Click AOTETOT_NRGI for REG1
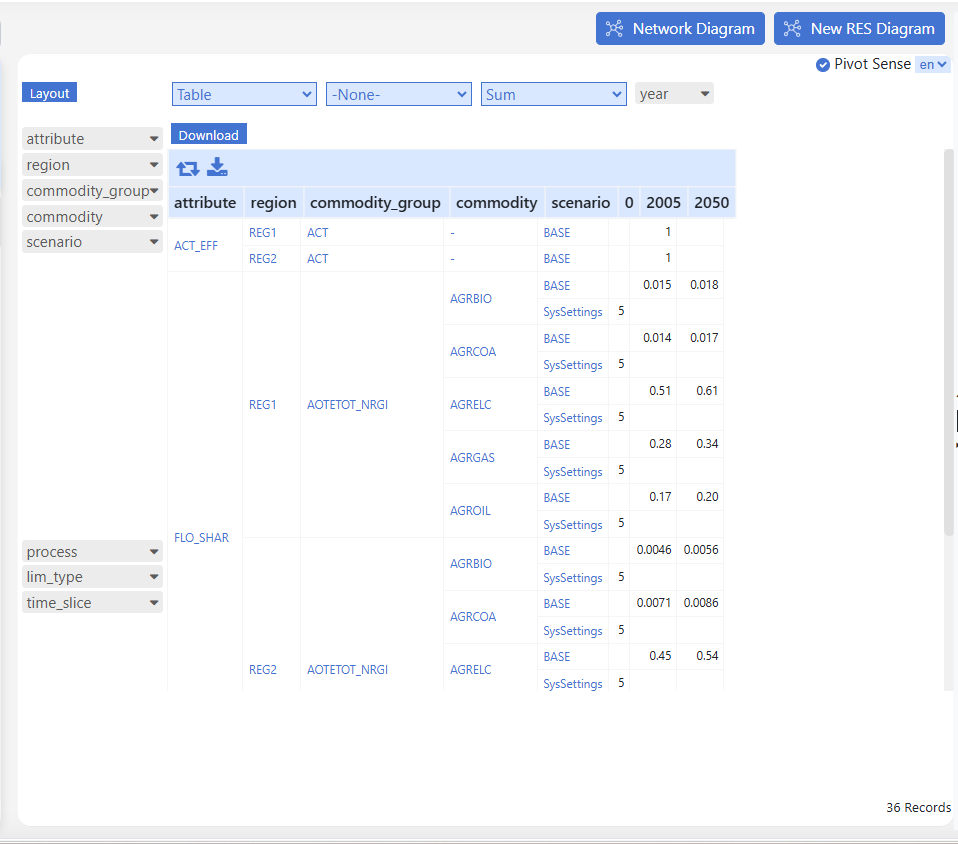Image resolution: width=958 pixels, height=844 pixels. coord(347,405)
